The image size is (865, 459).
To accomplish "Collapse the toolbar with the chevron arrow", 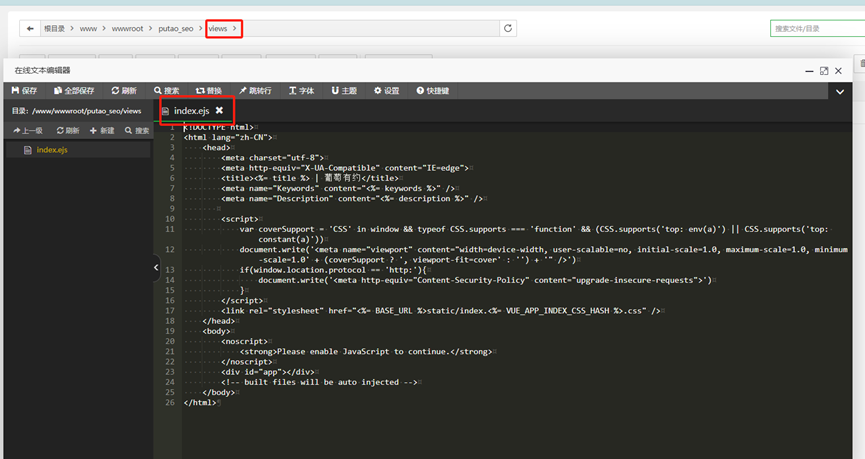I will (x=840, y=92).
